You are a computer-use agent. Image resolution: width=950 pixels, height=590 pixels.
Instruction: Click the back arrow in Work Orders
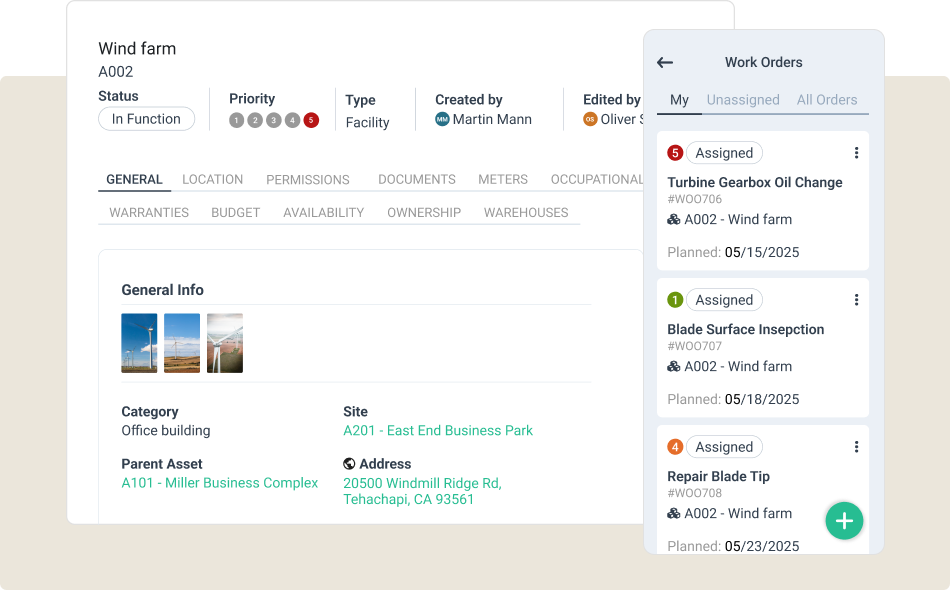[x=665, y=63]
